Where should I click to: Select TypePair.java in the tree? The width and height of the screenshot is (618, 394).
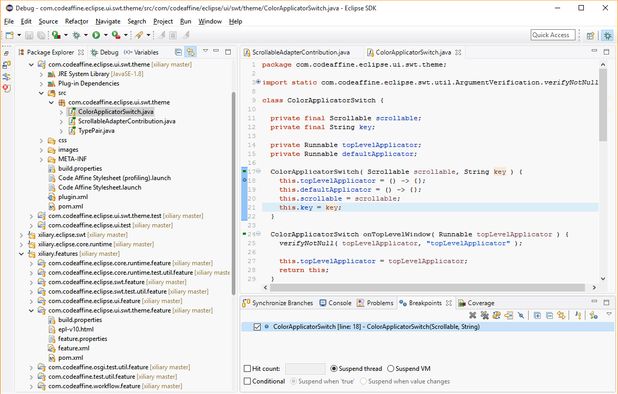(x=96, y=131)
